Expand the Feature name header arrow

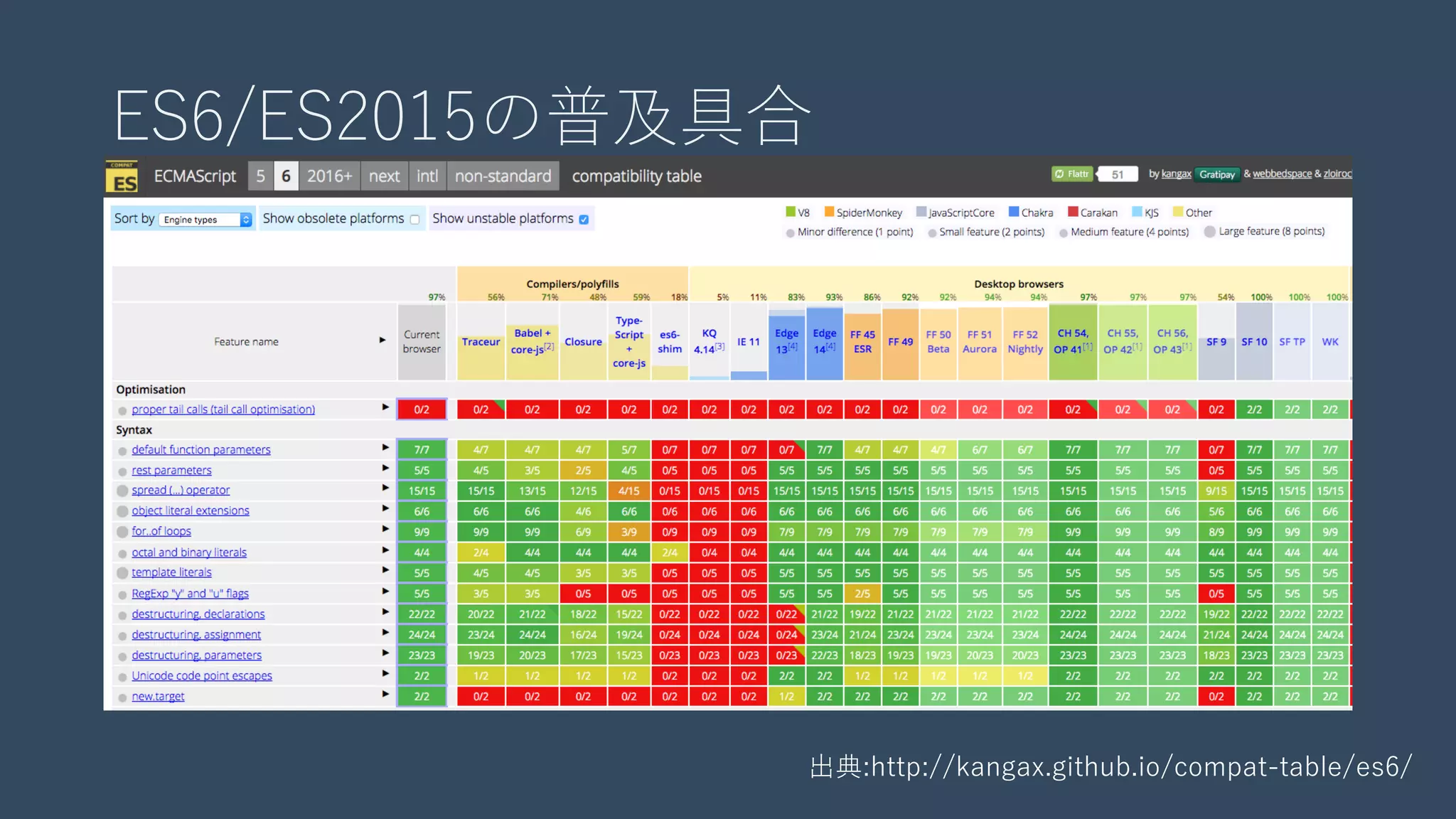click(382, 341)
